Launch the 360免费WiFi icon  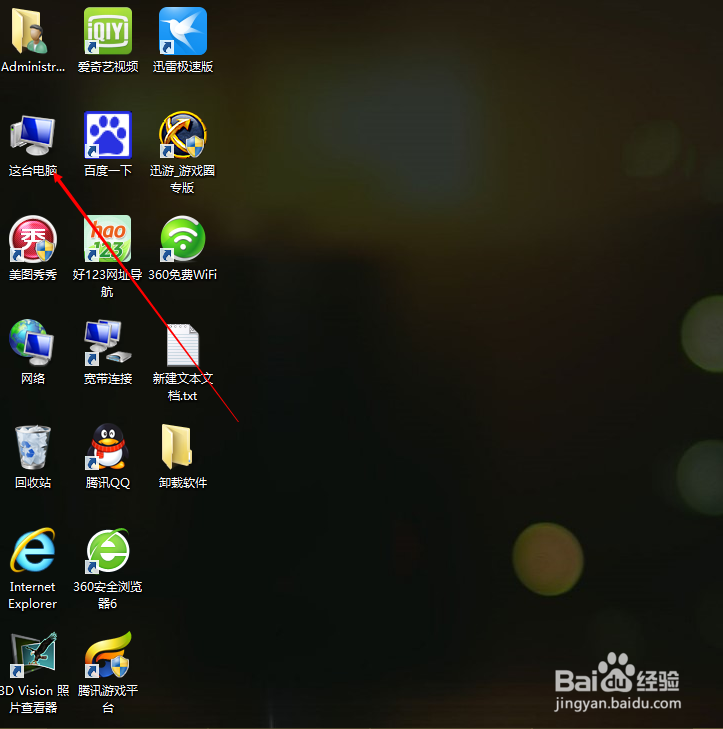tap(183, 239)
